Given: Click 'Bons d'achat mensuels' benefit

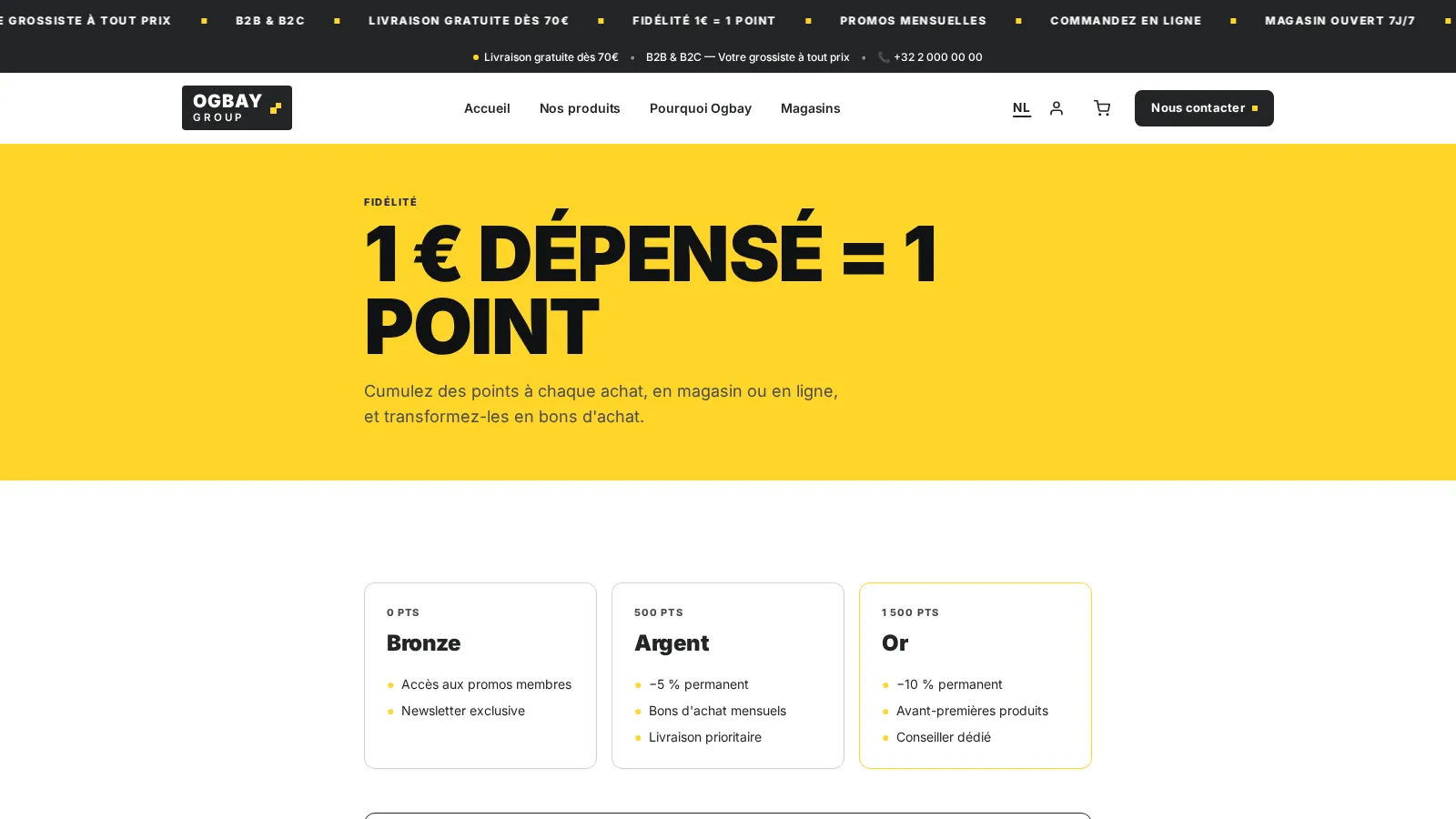Looking at the screenshot, I should click(717, 711).
